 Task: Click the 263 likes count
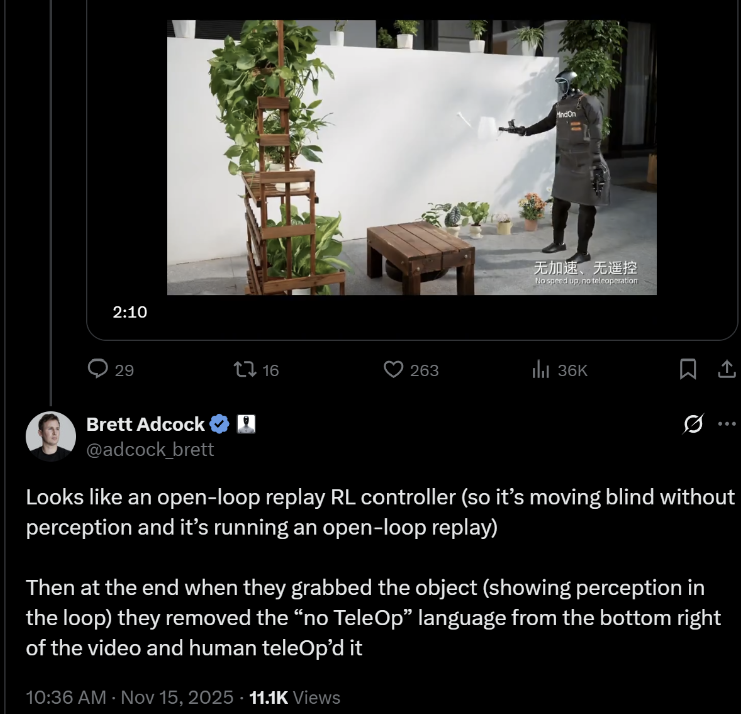point(424,370)
